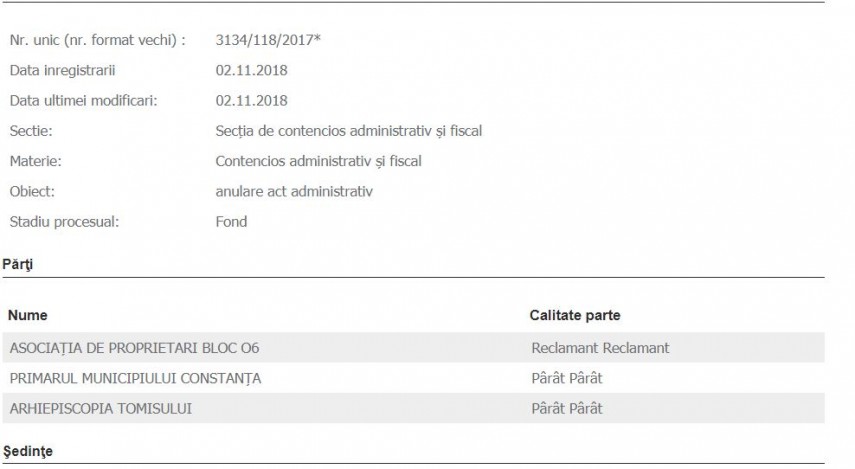855x469 pixels.
Task: Select the 'Secția de contencios administrativ și fiscal' text
Action: pyautogui.click(x=350, y=131)
